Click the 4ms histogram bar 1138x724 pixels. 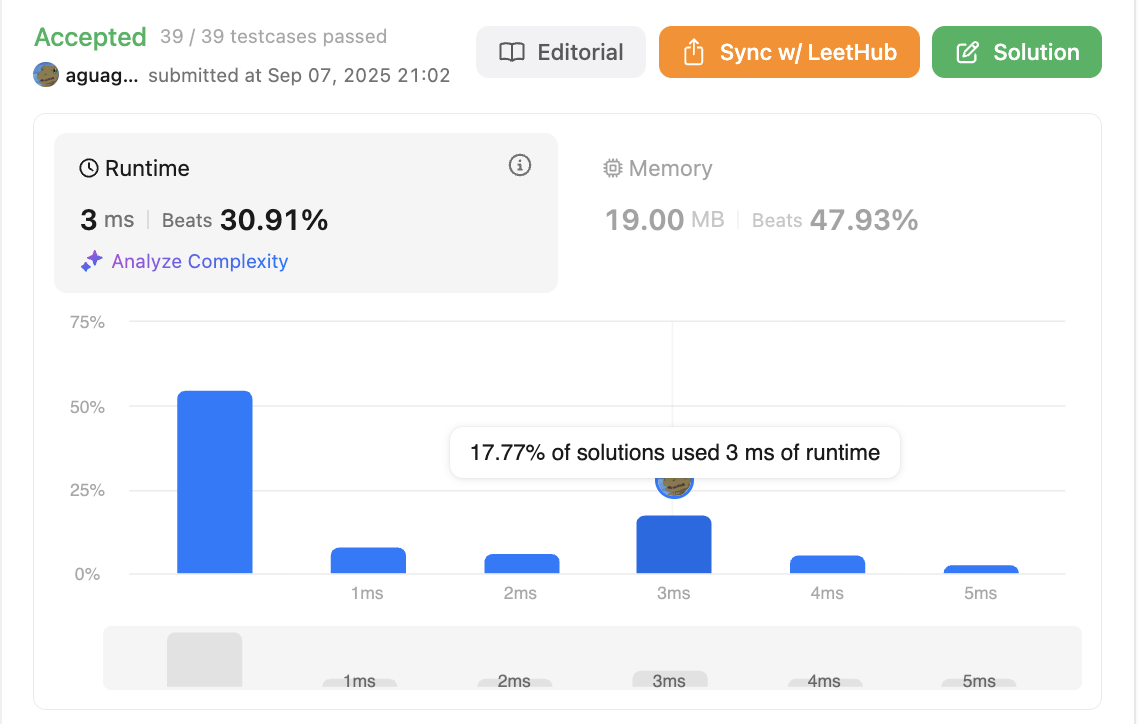pyautogui.click(x=827, y=564)
